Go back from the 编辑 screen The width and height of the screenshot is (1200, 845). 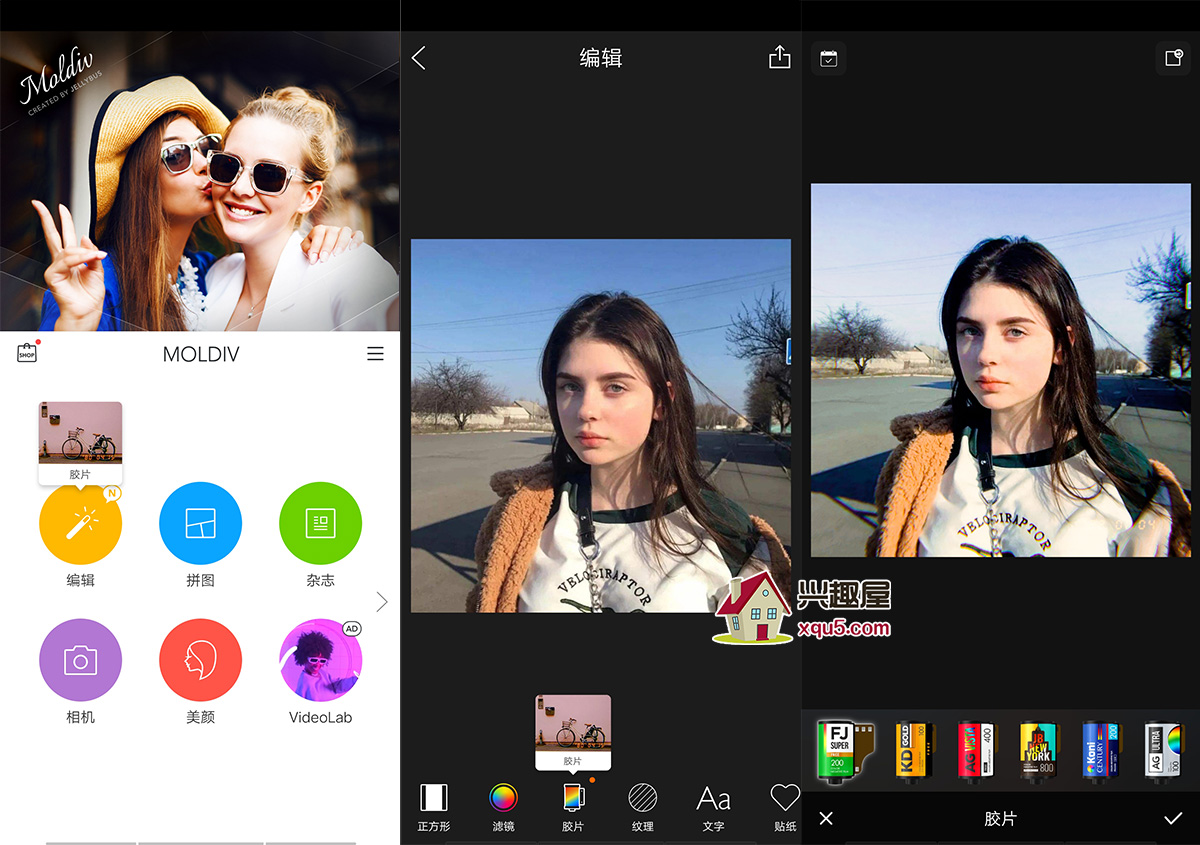point(419,58)
